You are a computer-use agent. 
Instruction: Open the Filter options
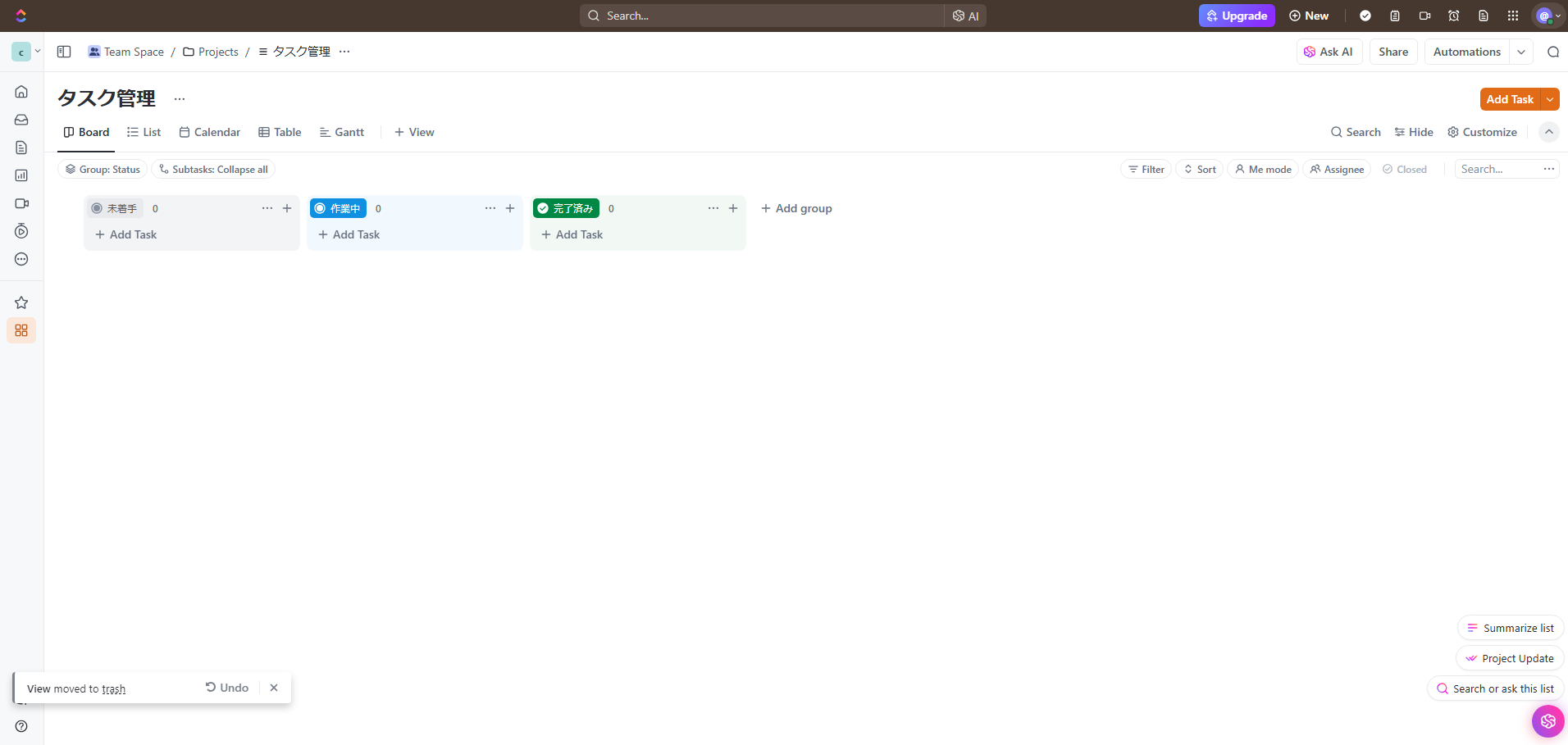[1146, 169]
